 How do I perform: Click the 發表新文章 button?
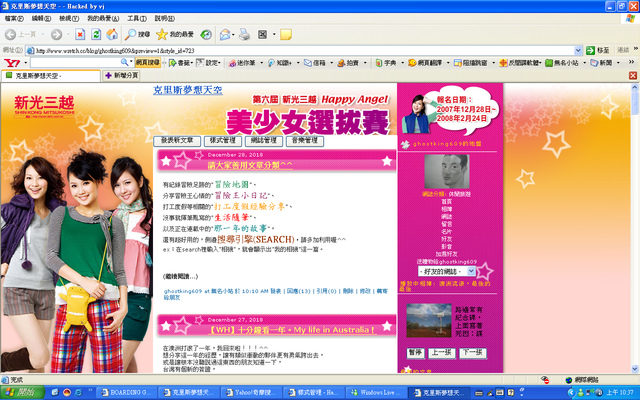[x=177, y=141]
